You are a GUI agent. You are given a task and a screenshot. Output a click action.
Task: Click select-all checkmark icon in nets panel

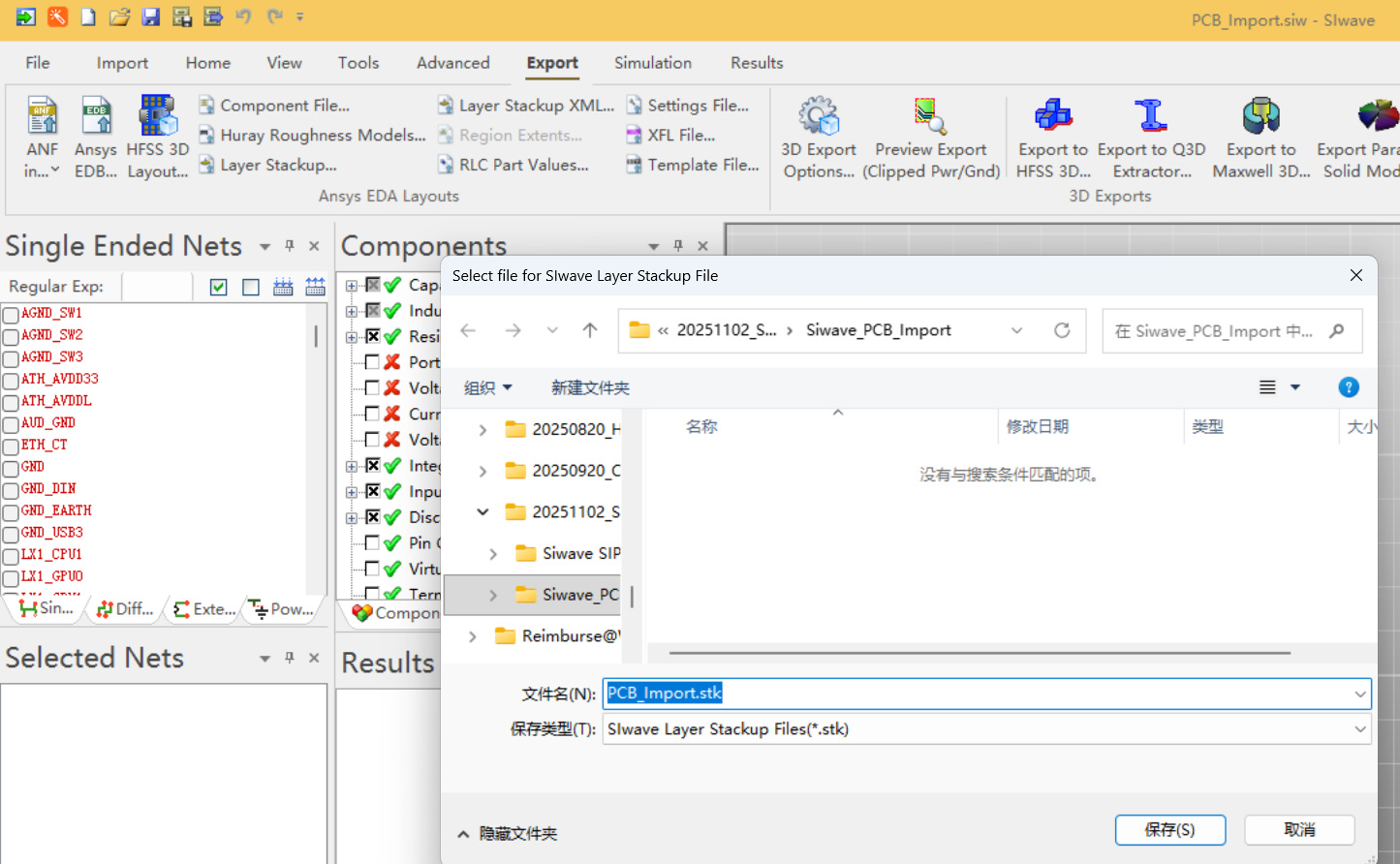click(x=219, y=287)
